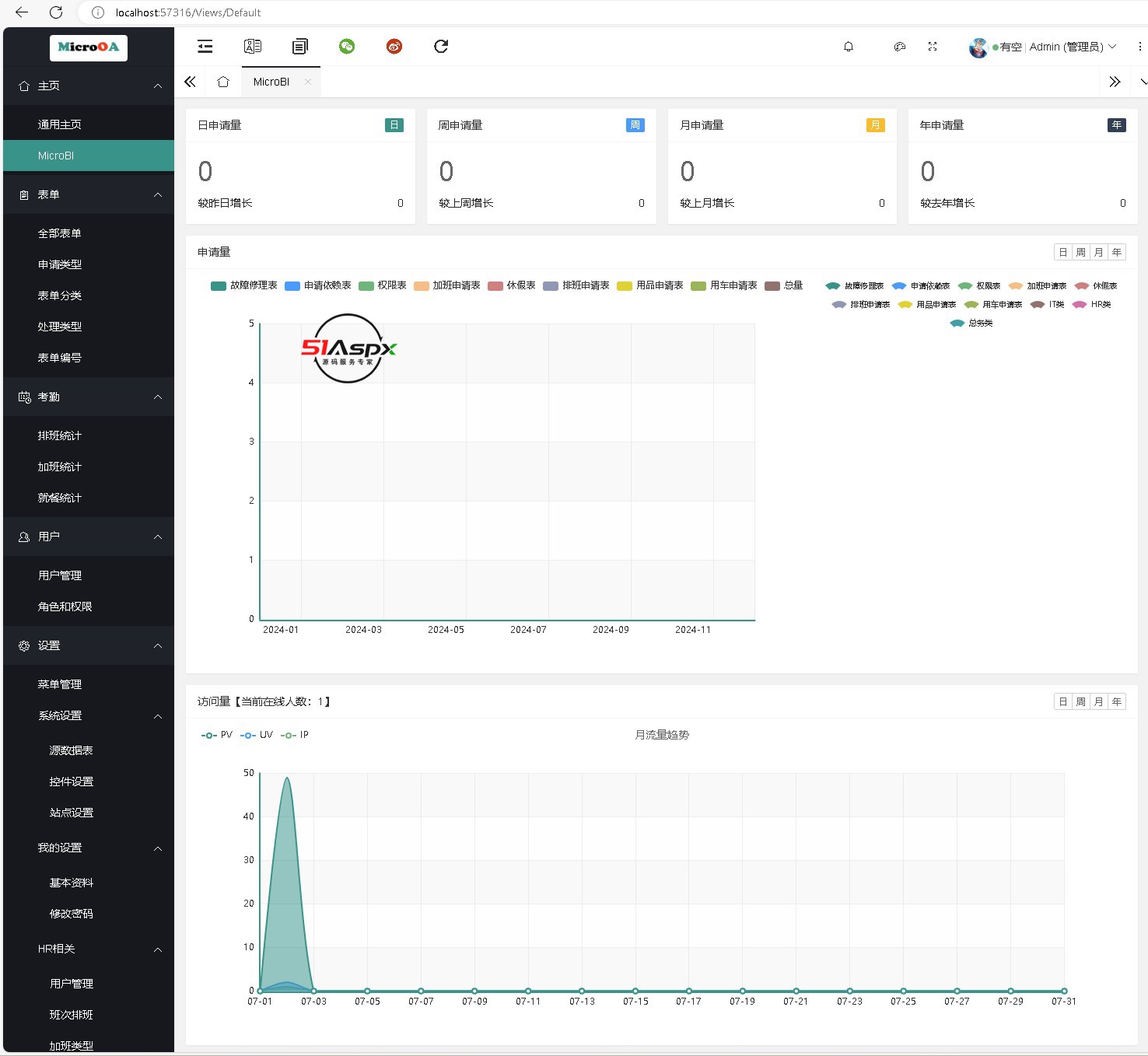
Task: Click the red Weibo icon
Action: point(394,47)
